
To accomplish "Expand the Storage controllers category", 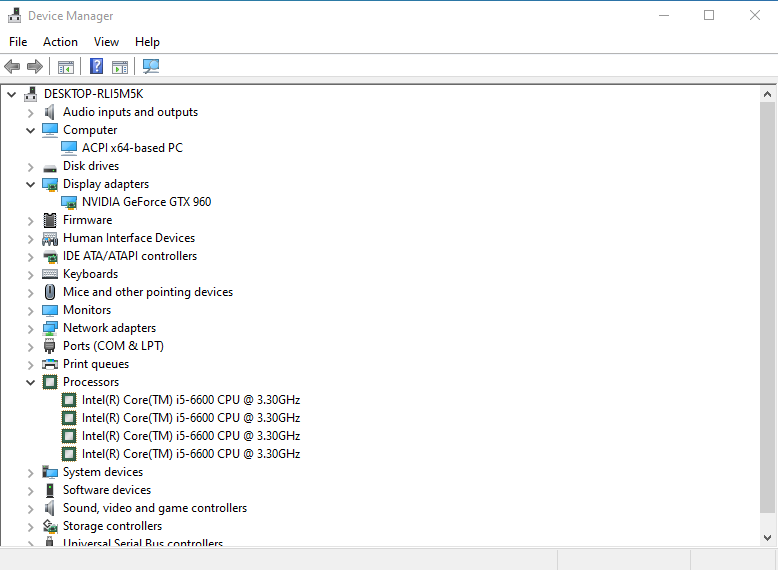I will [31, 526].
